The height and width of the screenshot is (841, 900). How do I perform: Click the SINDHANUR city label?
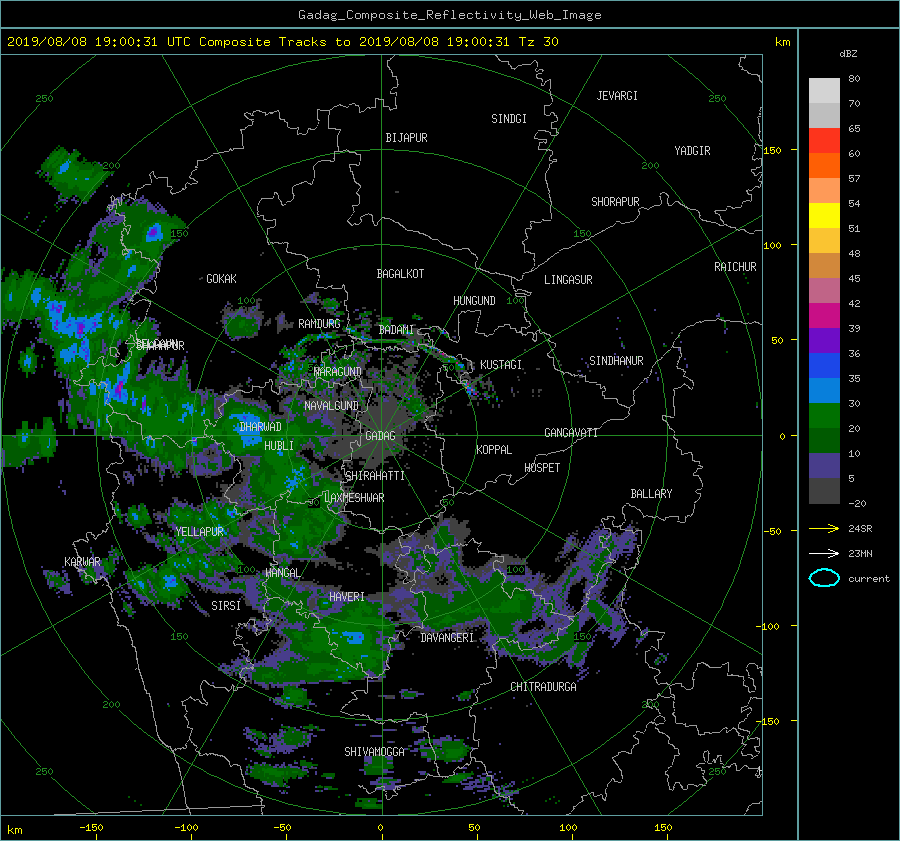coord(616,361)
